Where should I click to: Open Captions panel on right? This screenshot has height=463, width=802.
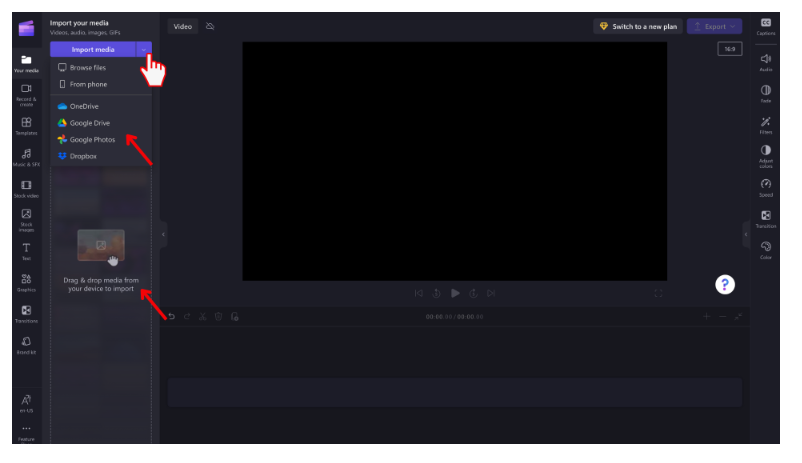coord(766,27)
